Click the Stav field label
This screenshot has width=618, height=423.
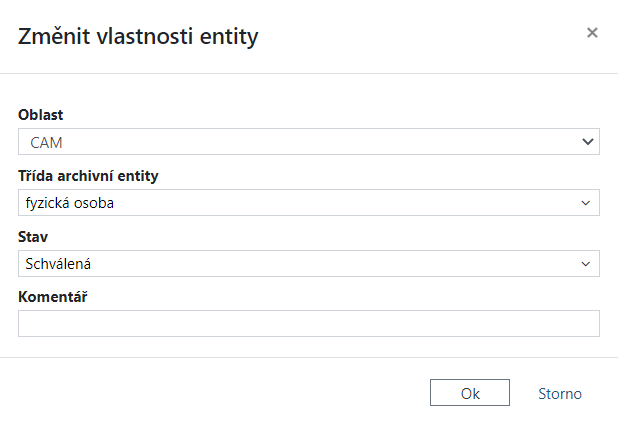click(33, 237)
